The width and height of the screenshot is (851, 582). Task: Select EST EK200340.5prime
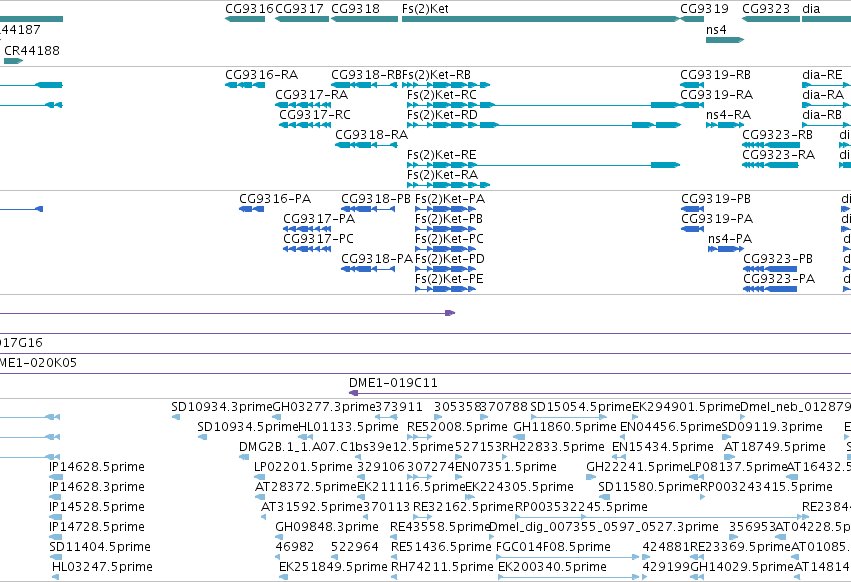point(552,567)
